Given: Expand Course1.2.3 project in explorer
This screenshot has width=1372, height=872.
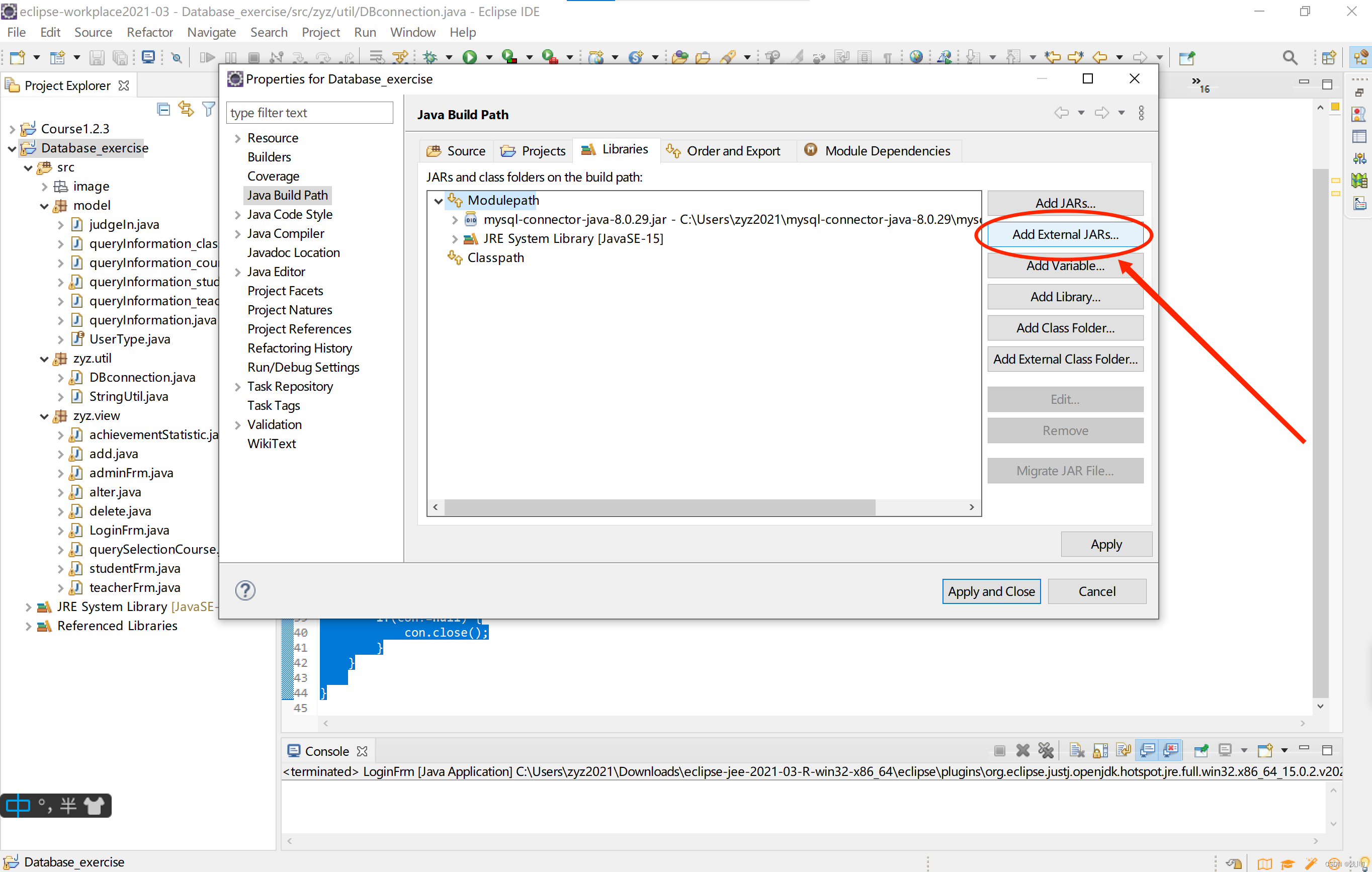Looking at the screenshot, I should pos(12,129).
